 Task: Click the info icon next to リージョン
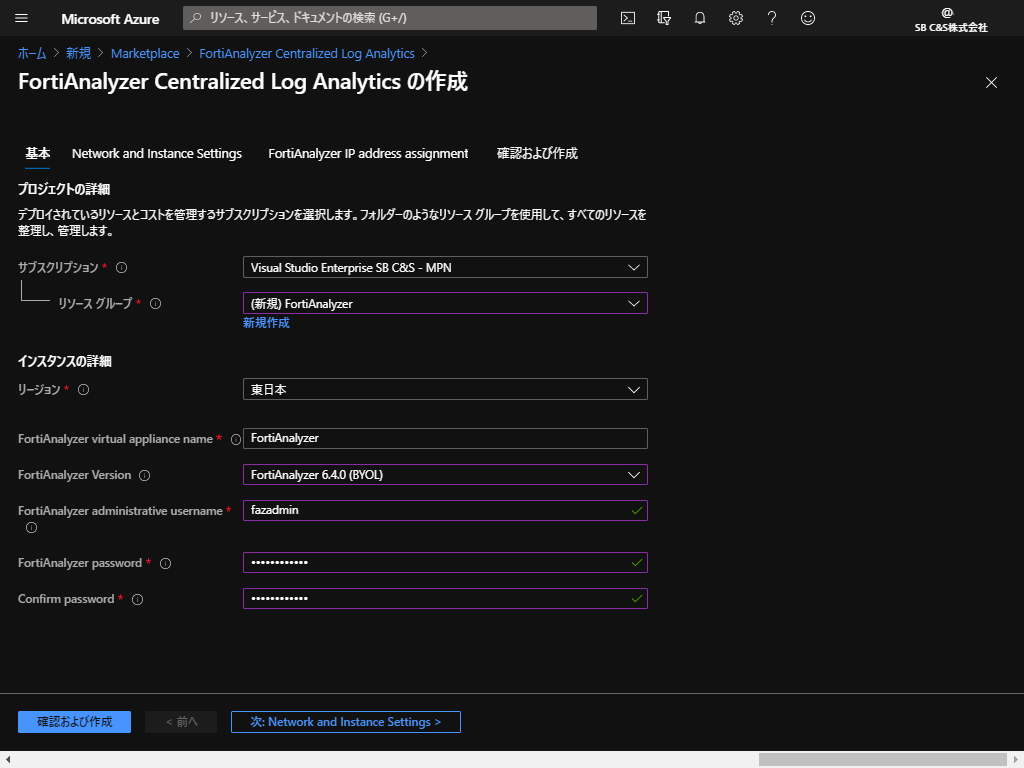click(x=84, y=390)
